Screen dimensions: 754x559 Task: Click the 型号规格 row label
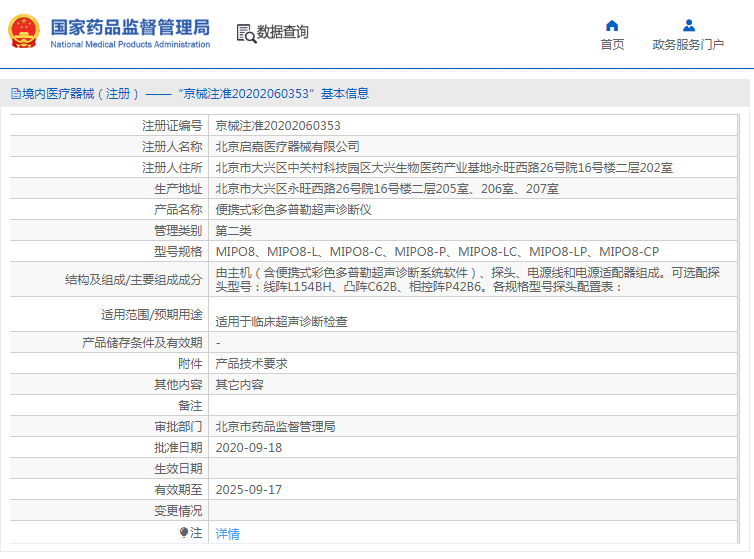178,252
